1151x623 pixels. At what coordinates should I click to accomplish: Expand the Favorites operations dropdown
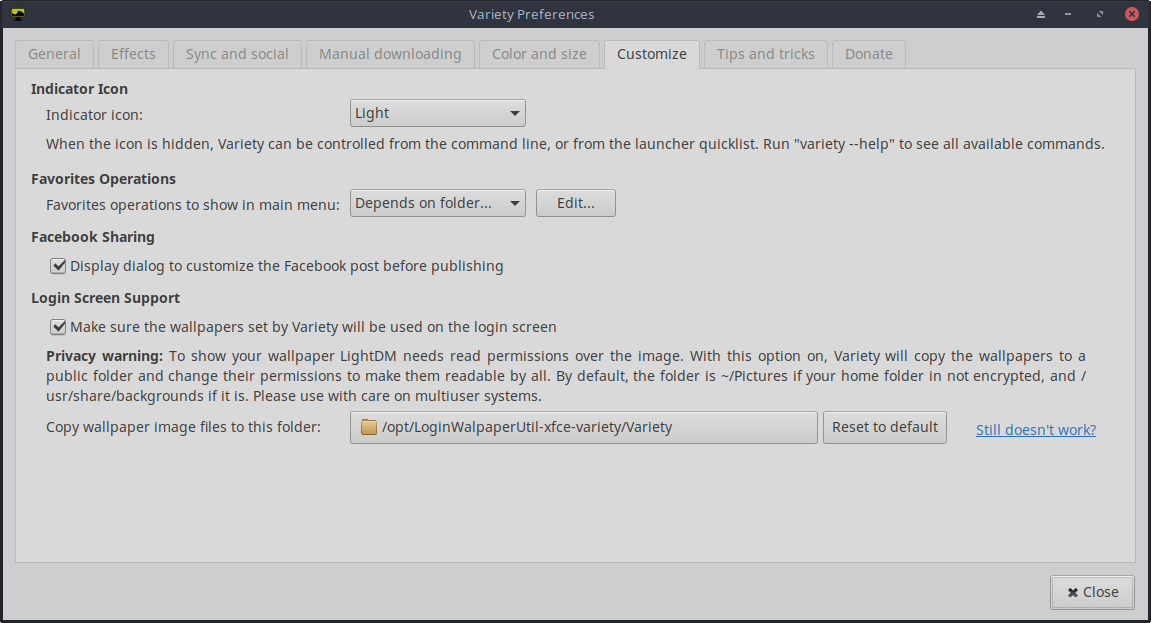point(437,203)
